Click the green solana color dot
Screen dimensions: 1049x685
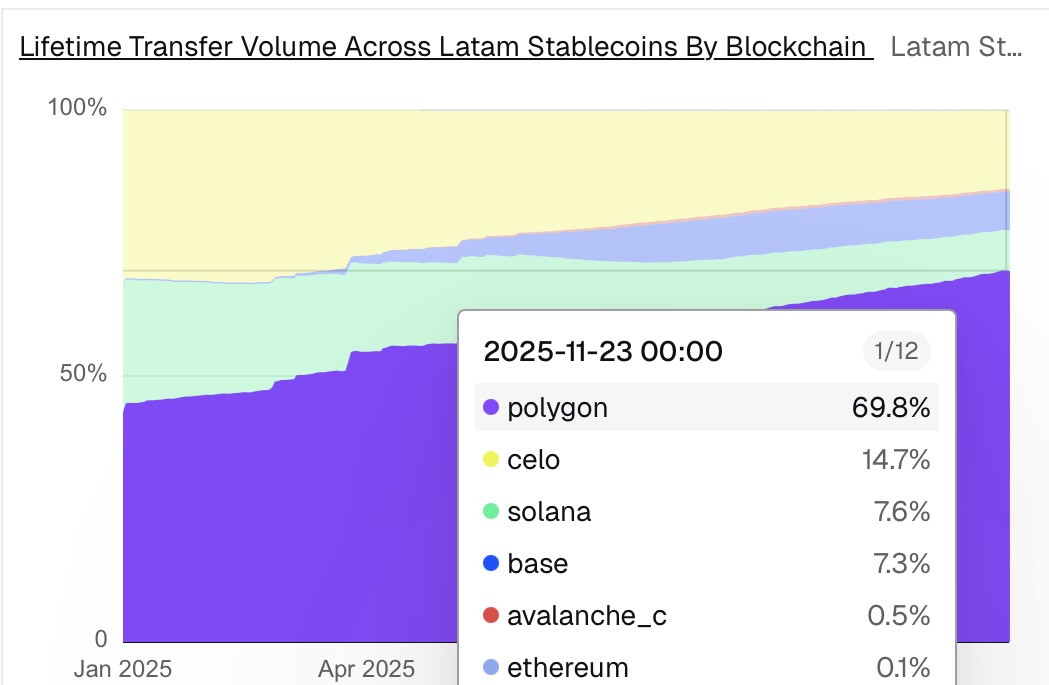pyautogui.click(x=491, y=511)
